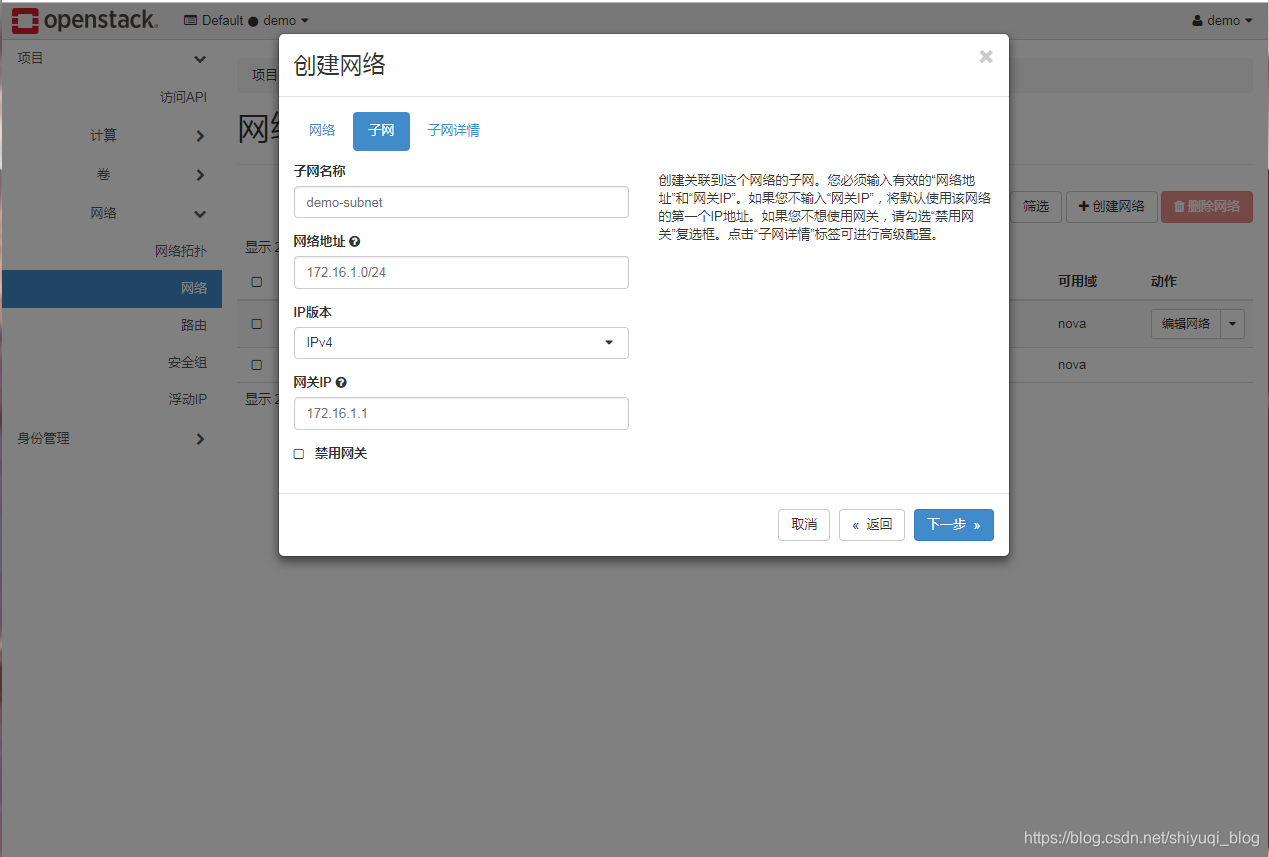The image size is (1269, 857).
Task: Click nova in the first table row
Action: coord(1072,324)
